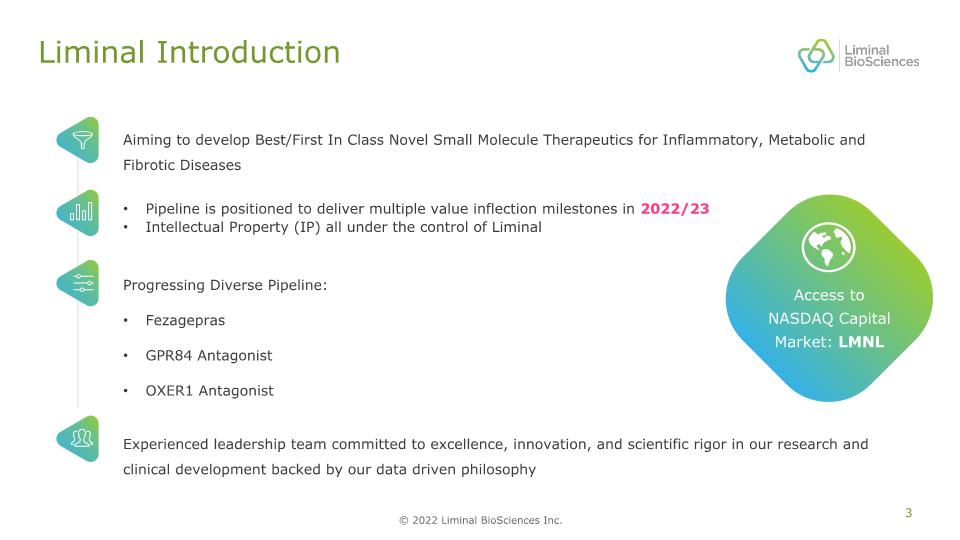
Task: Click the Experienced leadership team paragraph
Action: 495,456
